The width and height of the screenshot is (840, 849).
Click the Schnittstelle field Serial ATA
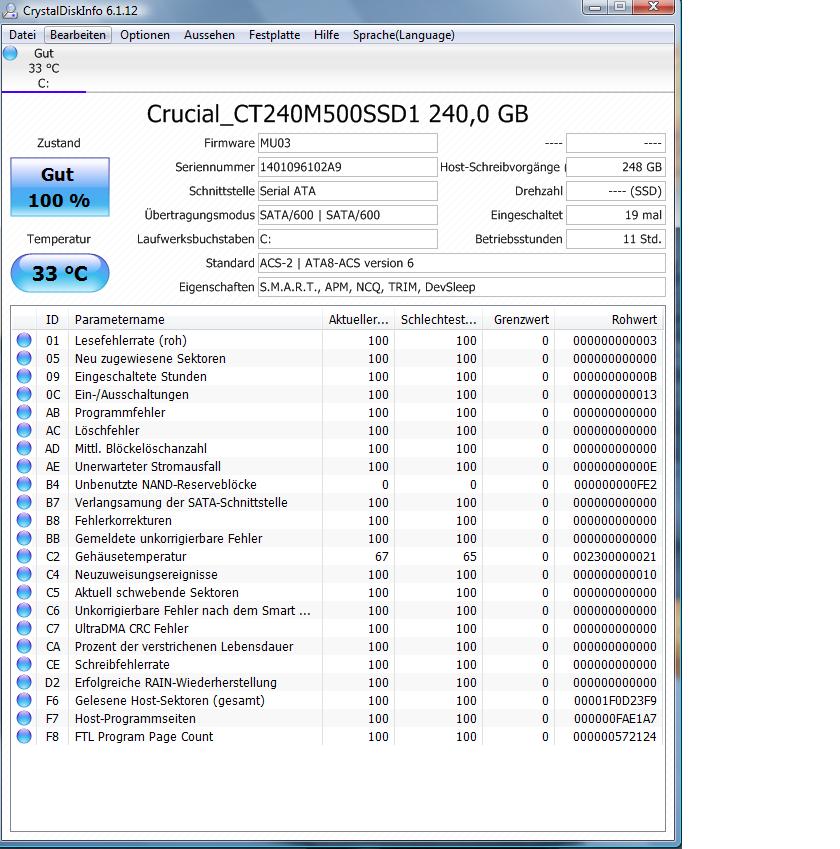pos(348,191)
